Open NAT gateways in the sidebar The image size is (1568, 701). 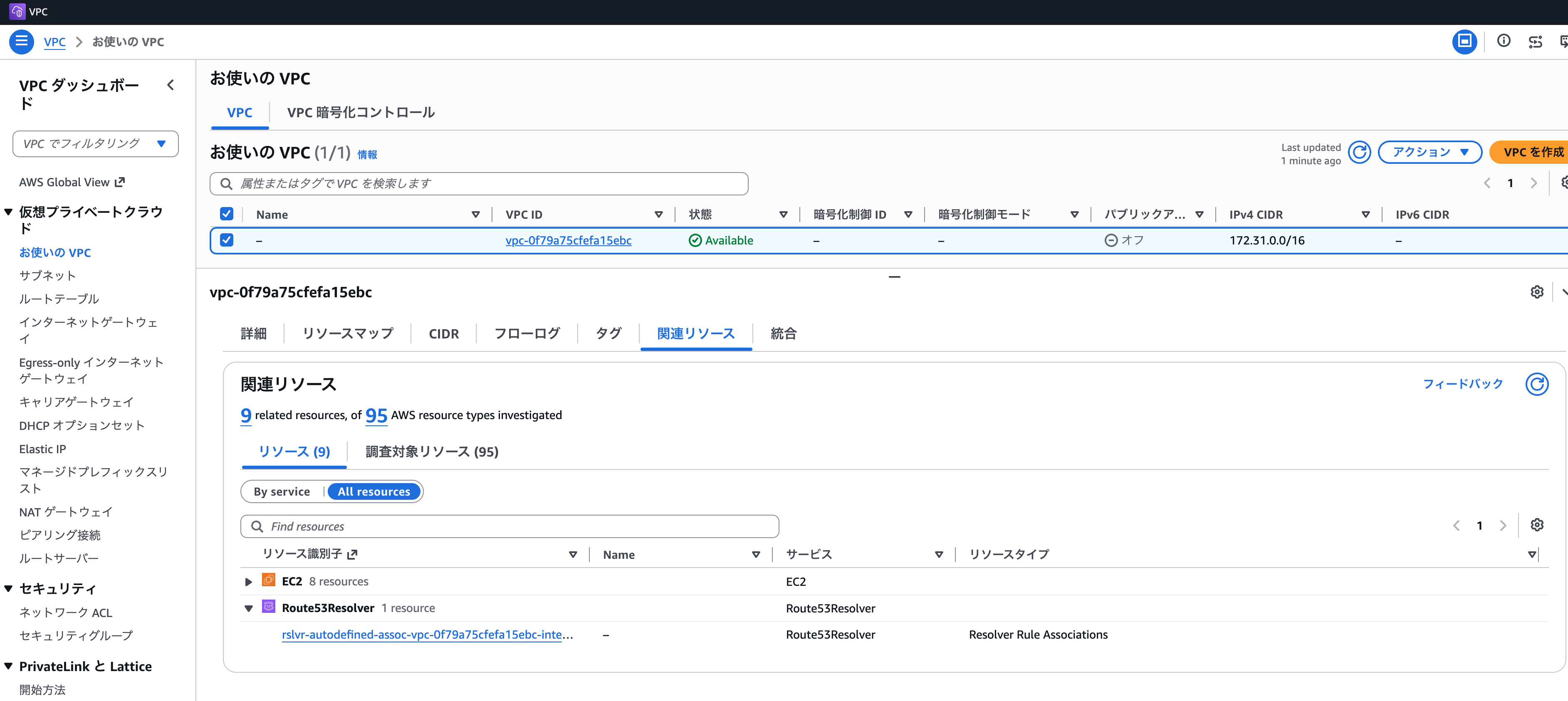[x=66, y=512]
